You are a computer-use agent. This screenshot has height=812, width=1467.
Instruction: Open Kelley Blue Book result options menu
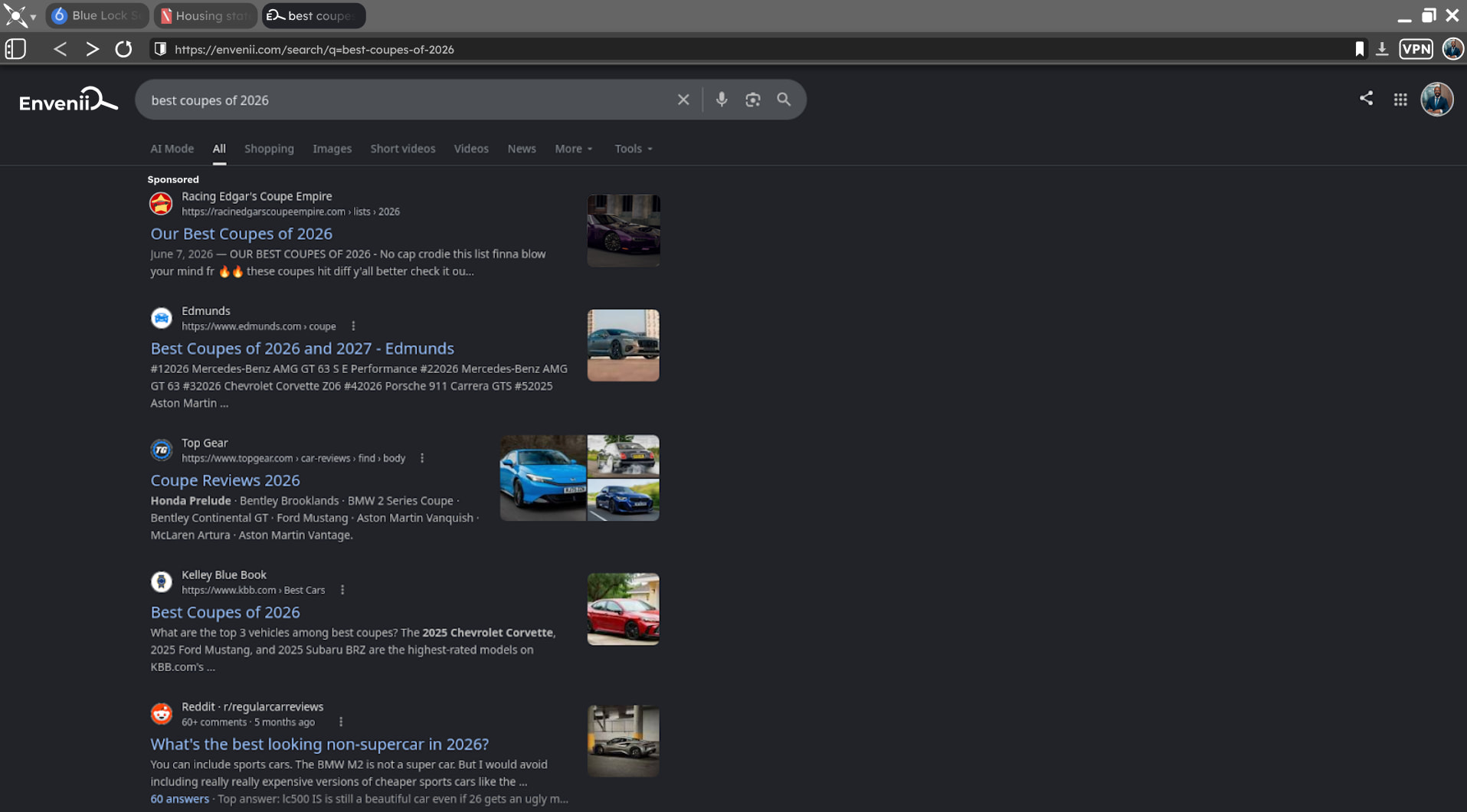342,590
